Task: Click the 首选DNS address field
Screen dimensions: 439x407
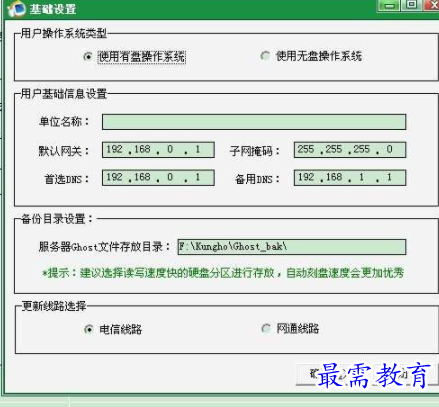Action: 158,178
